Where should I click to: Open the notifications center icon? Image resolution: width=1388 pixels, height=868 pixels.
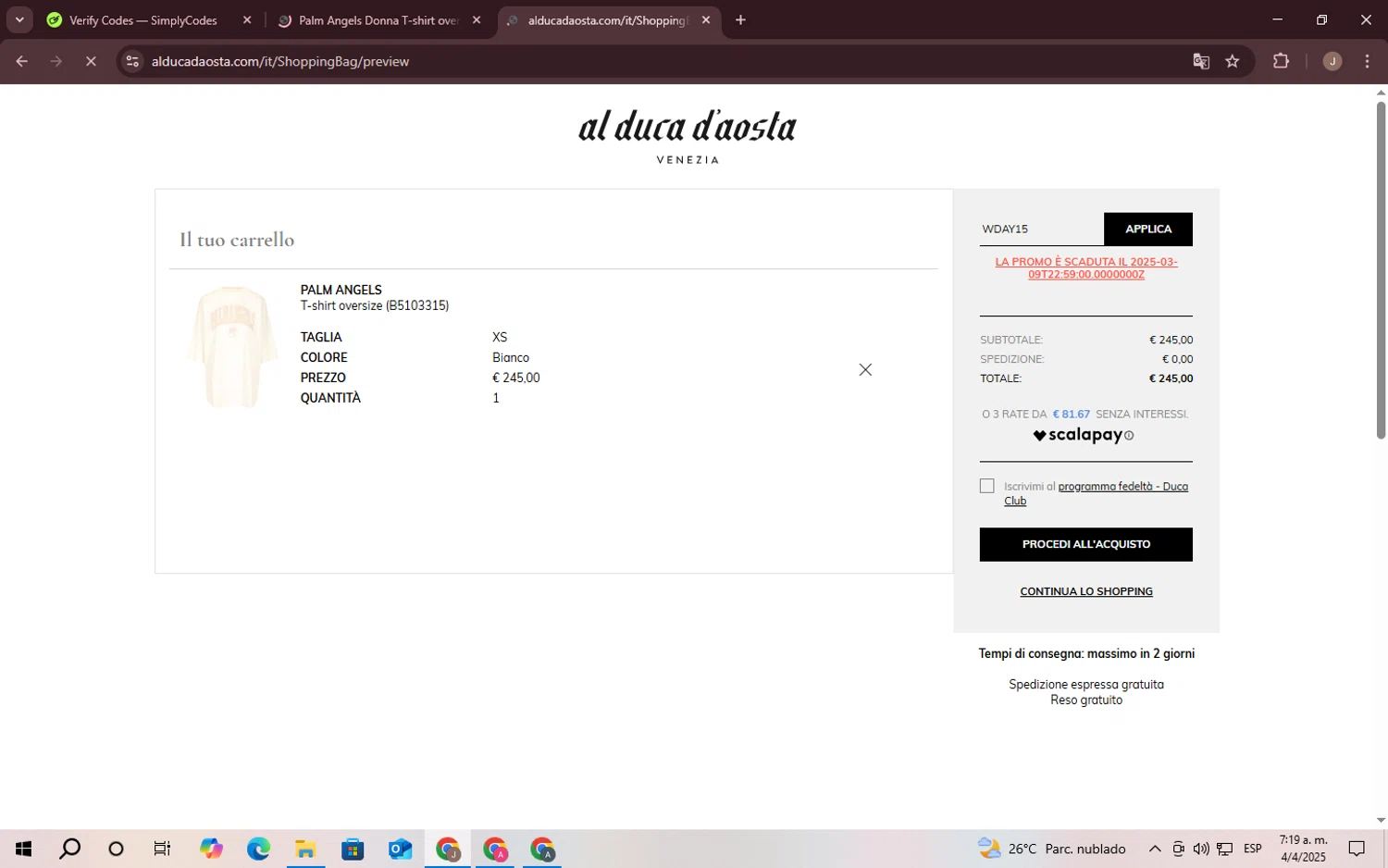pyautogui.click(x=1357, y=849)
